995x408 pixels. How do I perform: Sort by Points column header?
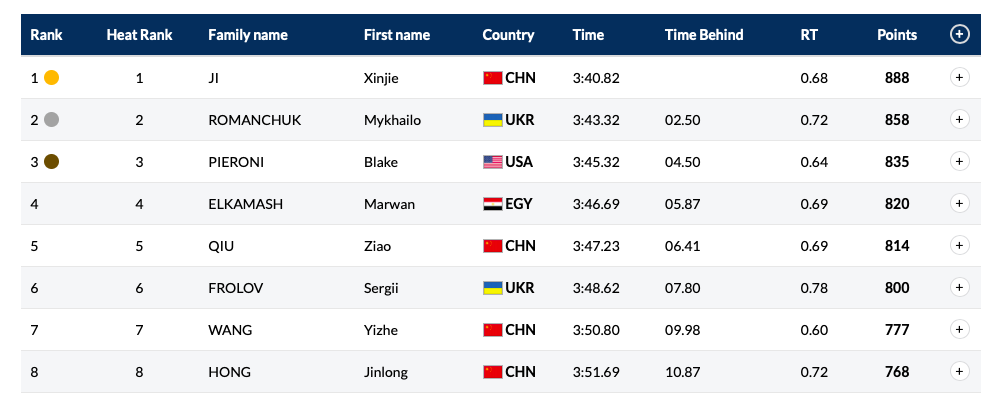897,35
